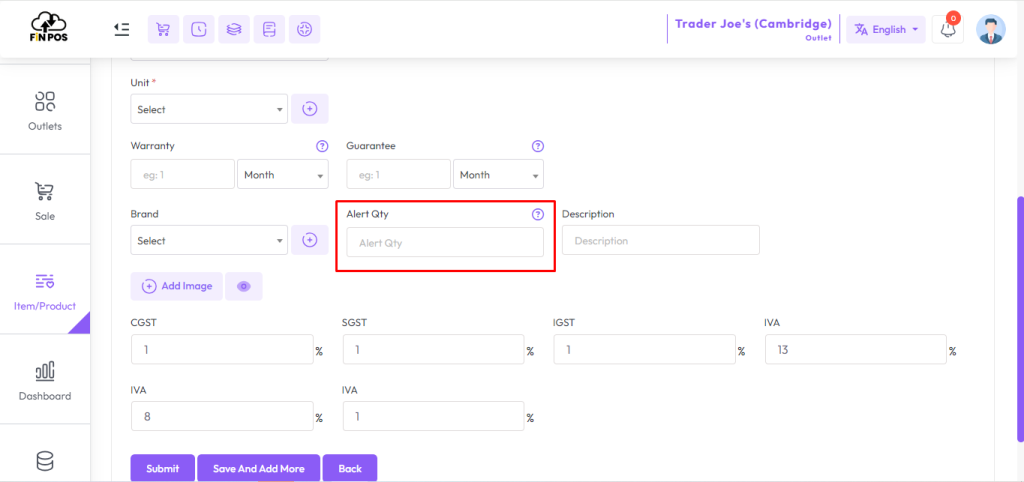The image size is (1024, 482).
Task: Open the Warranty Month period dropdown
Action: coord(283,174)
